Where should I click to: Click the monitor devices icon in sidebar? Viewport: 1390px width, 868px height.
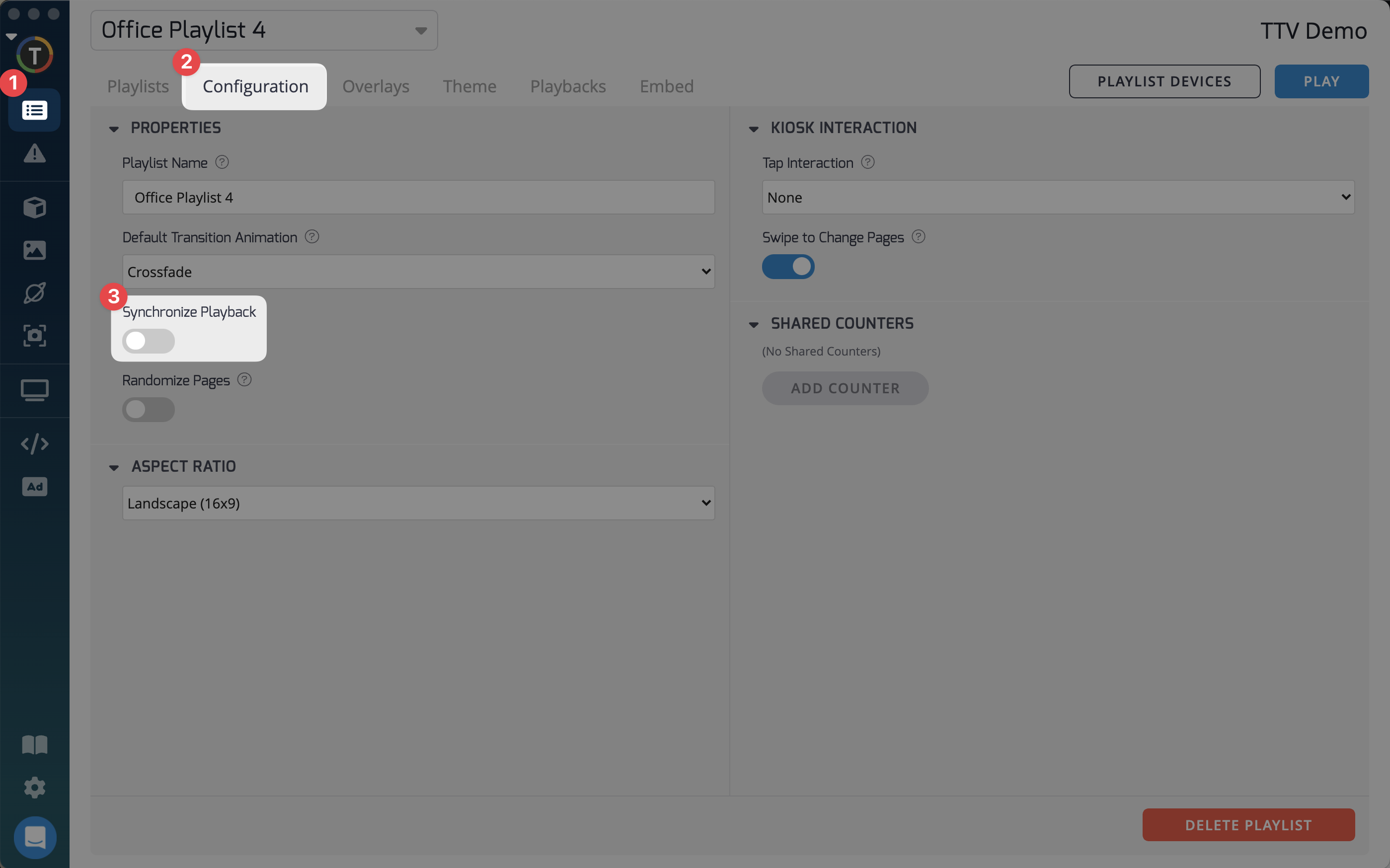coord(34,390)
